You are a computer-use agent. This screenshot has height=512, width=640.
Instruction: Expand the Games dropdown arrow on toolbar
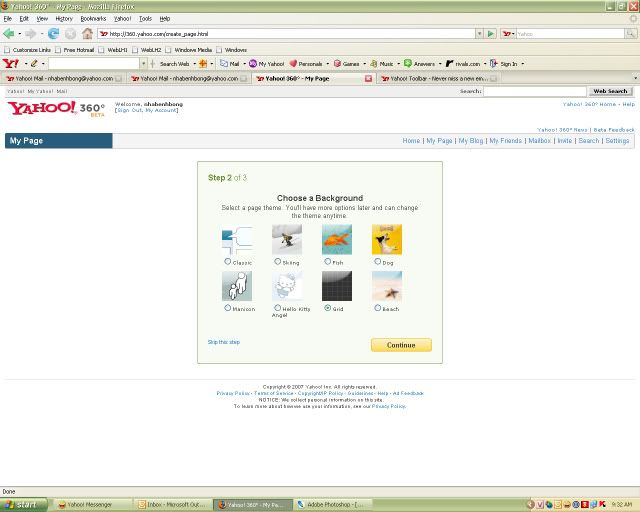(364, 64)
